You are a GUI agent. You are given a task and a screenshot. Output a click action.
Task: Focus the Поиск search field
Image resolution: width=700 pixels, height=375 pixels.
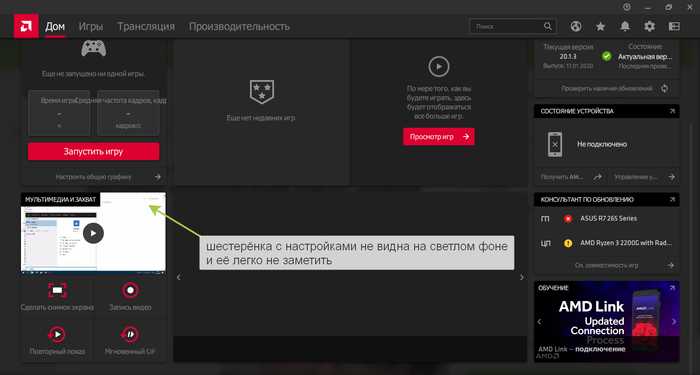(x=513, y=26)
